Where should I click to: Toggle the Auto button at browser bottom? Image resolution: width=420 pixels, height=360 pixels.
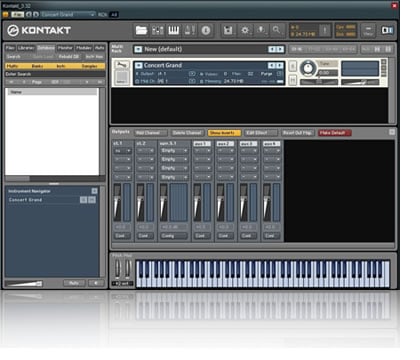click(x=74, y=283)
